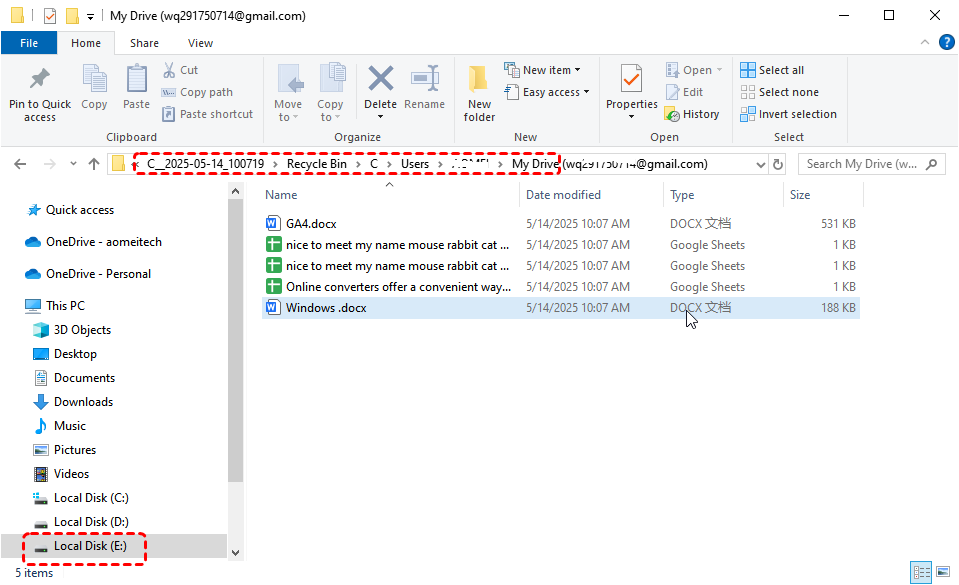Go up one folder level arrow

[94, 164]
